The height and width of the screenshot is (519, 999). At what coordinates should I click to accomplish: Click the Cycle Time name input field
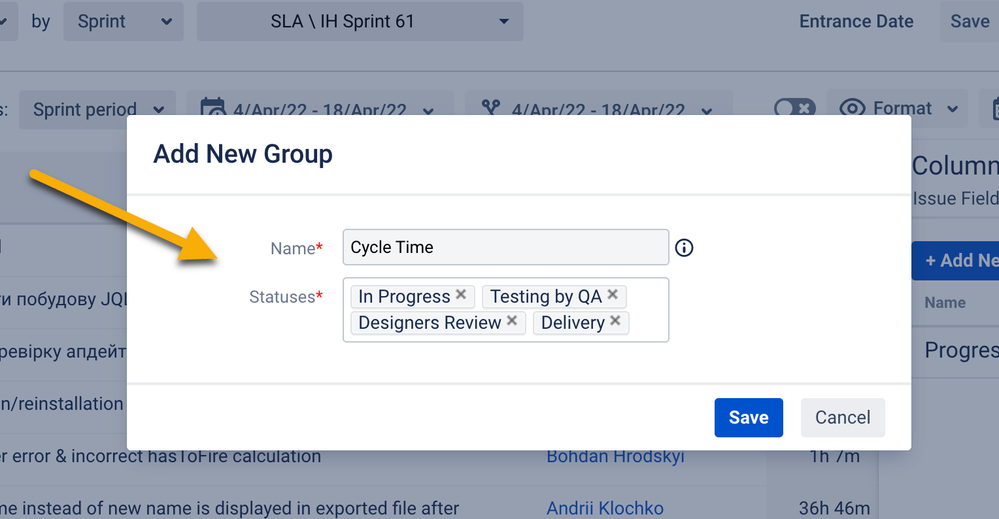(506, 247)
